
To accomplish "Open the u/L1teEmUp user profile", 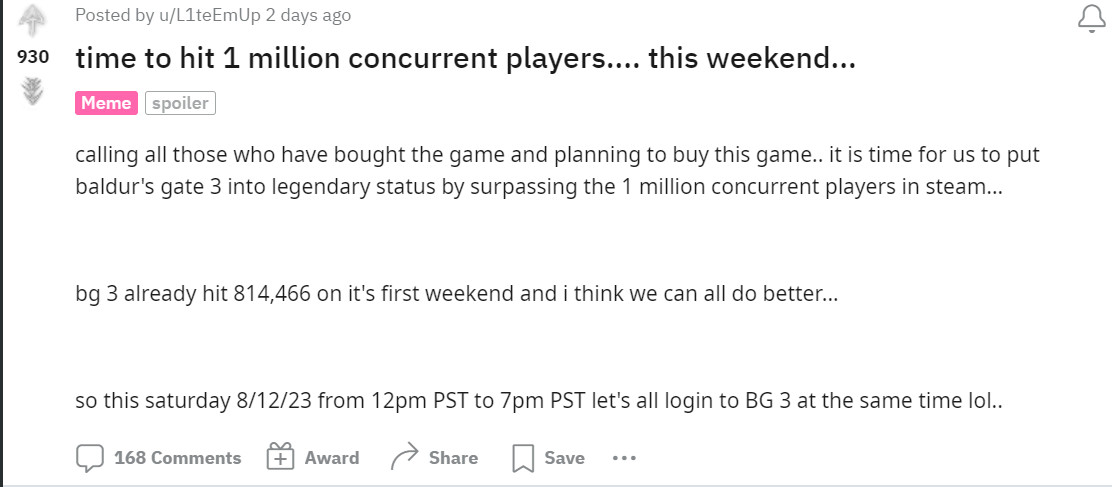I will click(185, 15).
